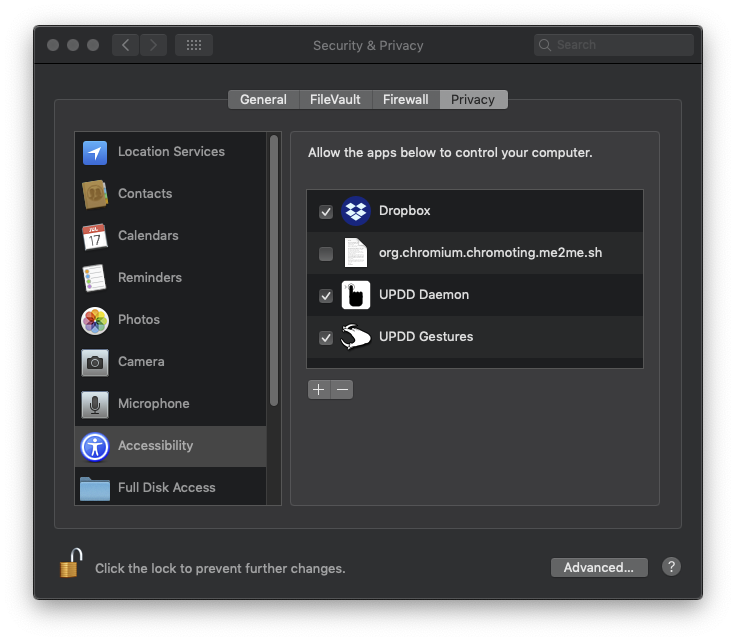Screen dimensions: 736x641
Task: Click the UPDD Gestures icon
Action: point(355,337)
